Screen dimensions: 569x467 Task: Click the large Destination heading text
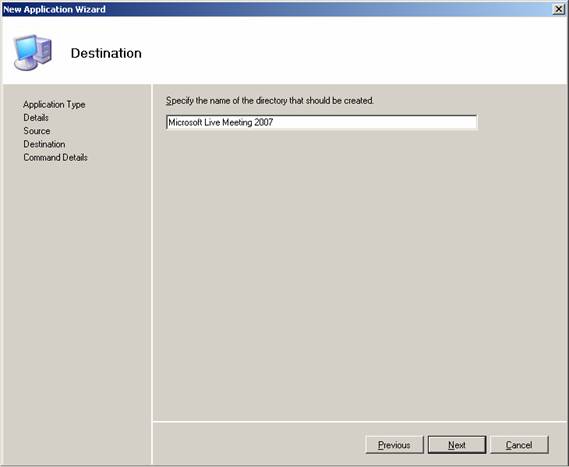(x=106, y=53)
